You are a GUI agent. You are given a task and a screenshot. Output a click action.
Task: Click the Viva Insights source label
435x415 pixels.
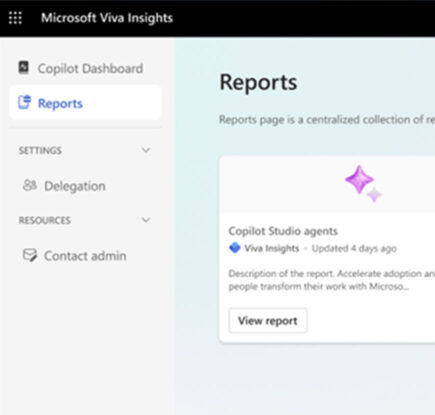[272, 248]
